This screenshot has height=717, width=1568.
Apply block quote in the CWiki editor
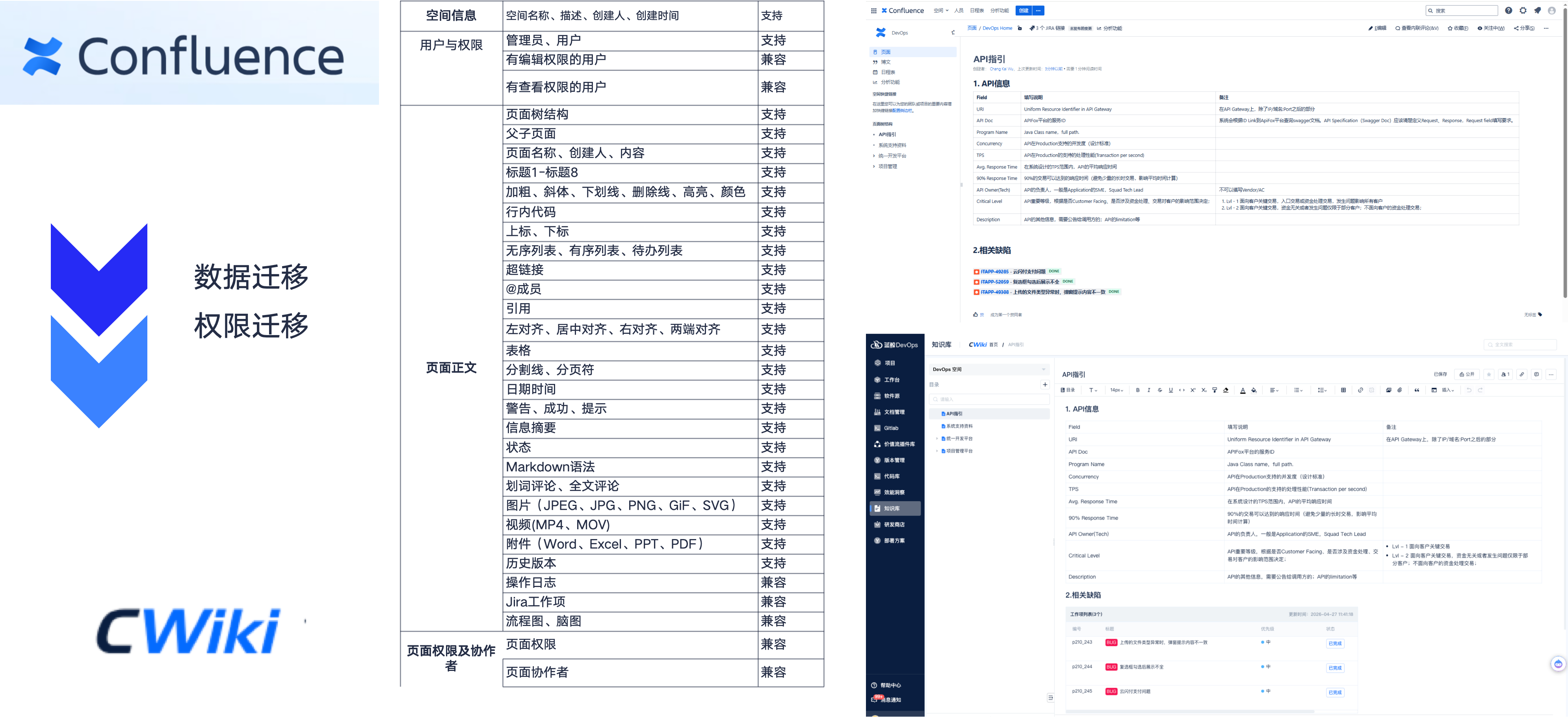(1416, 390)
